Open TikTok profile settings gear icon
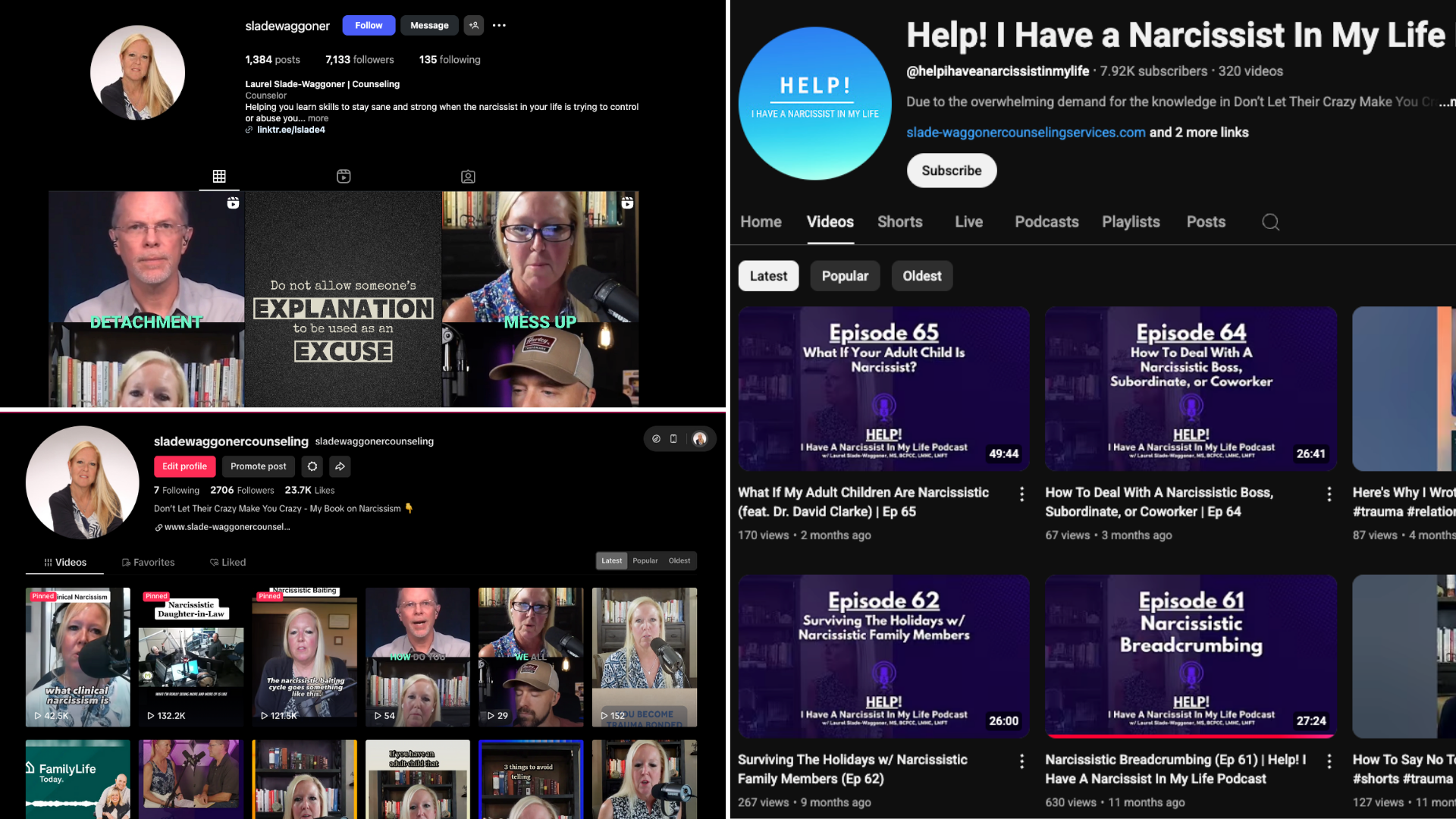 point(312,466)
